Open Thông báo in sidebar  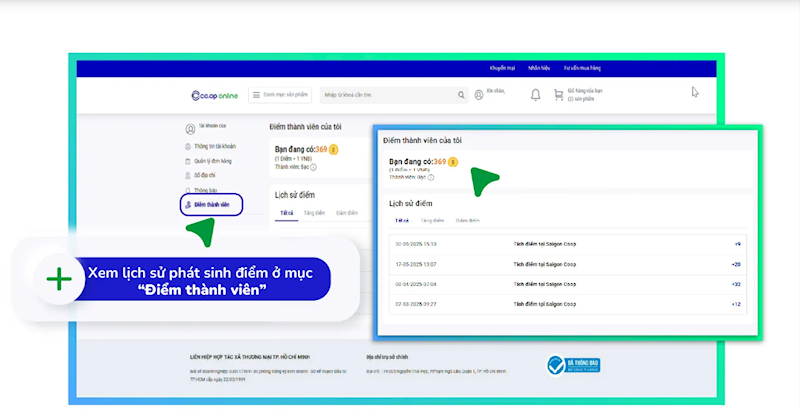point(201,190)
